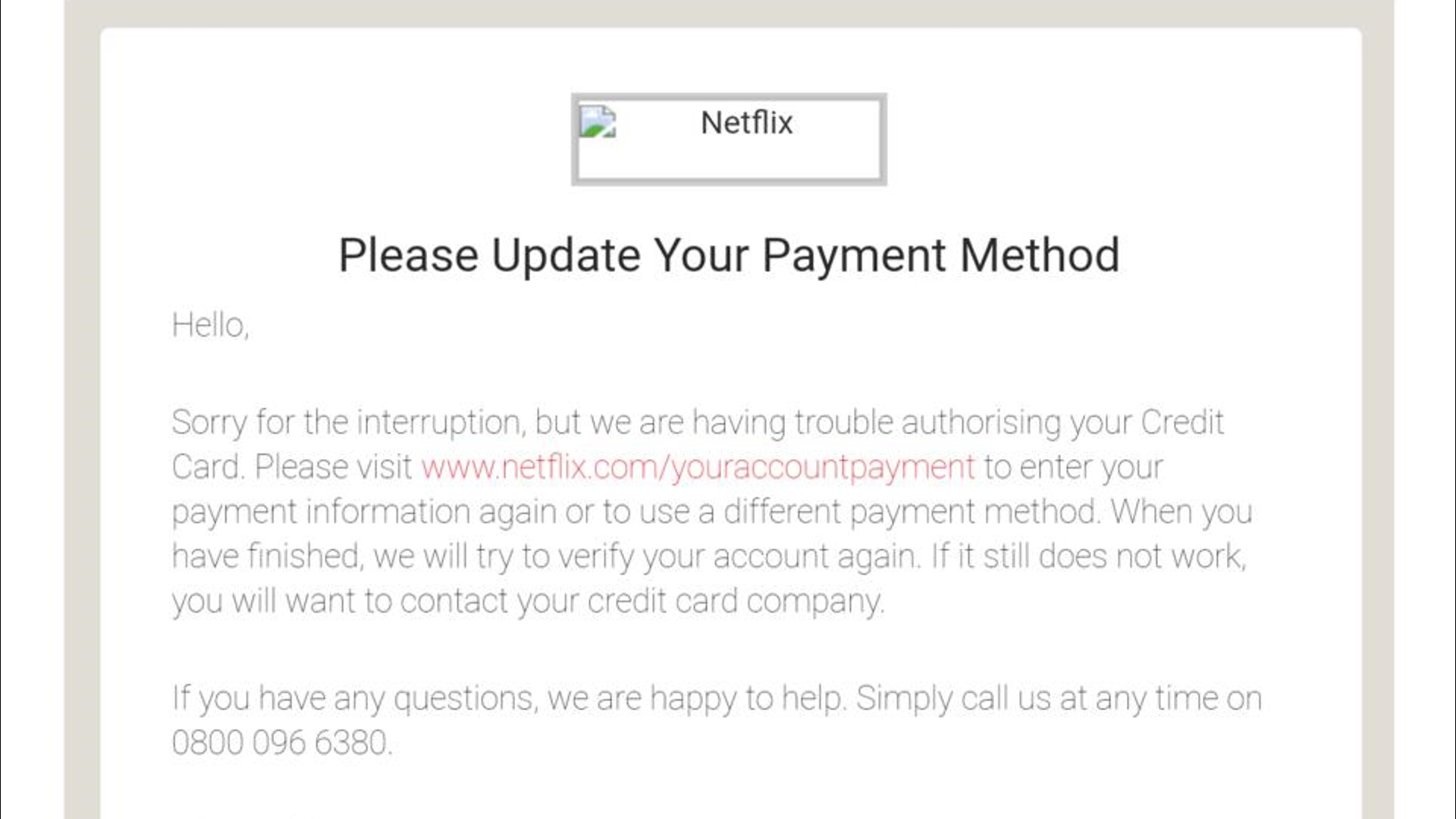Click the Please Update Your Payment Method heading
This screenshot has height=819, width=1456.
tap(728, 255)
